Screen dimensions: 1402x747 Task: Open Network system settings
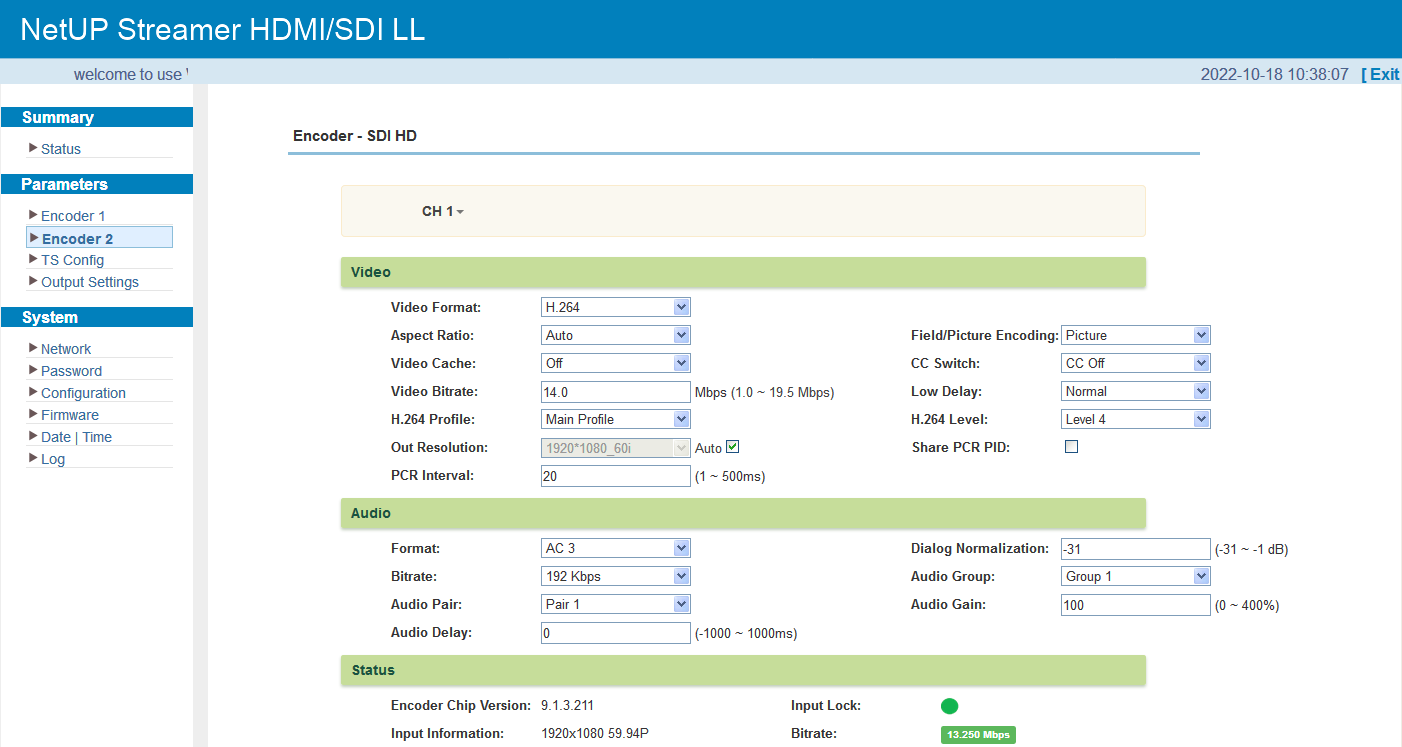tap(66, 349)
